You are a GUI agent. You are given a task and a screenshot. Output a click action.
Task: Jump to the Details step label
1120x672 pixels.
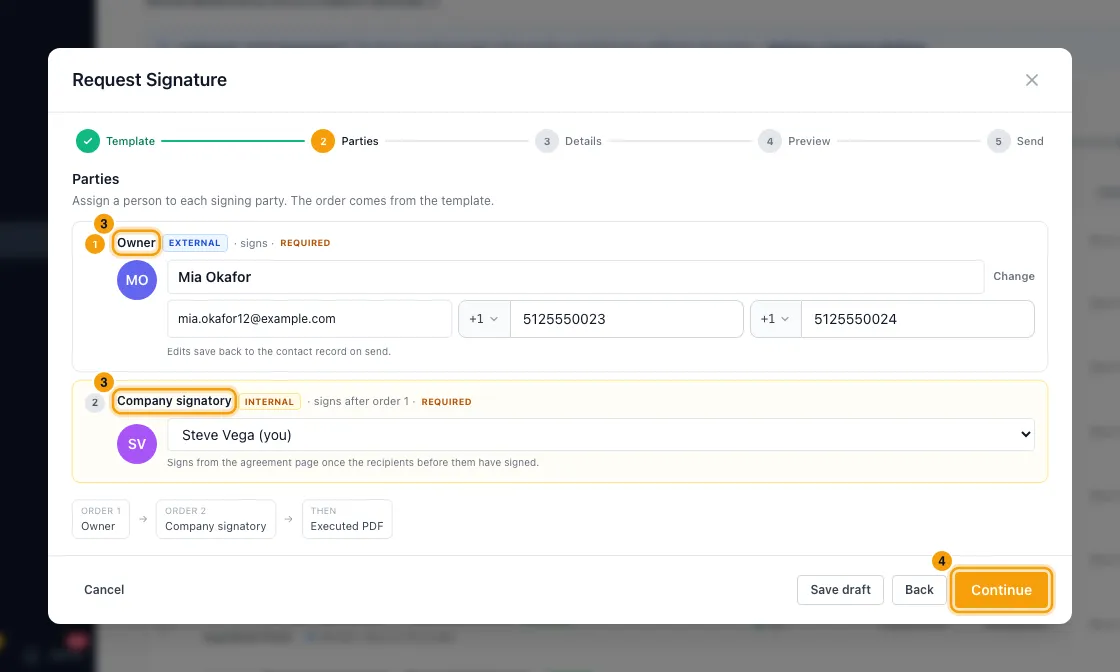tap(583, 141)
